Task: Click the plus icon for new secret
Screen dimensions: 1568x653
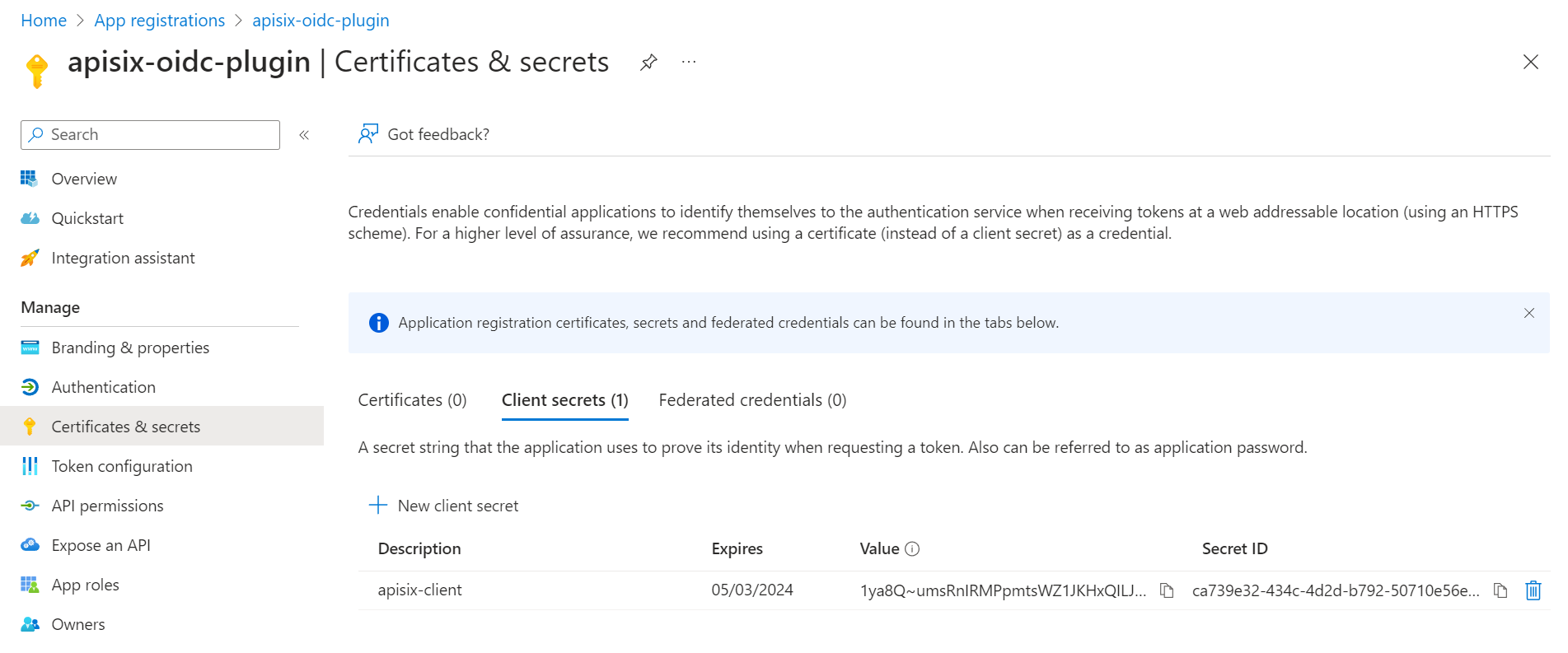Action: [378, 505]
